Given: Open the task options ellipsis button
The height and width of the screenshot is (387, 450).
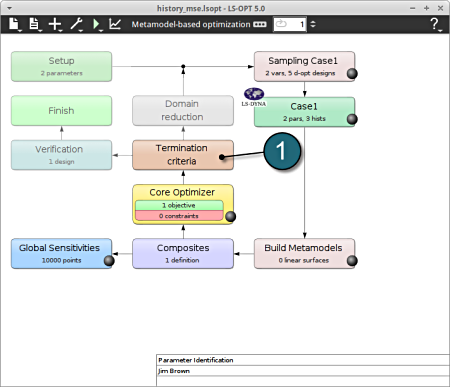Looking at the screenshot, I should [260, 24].
